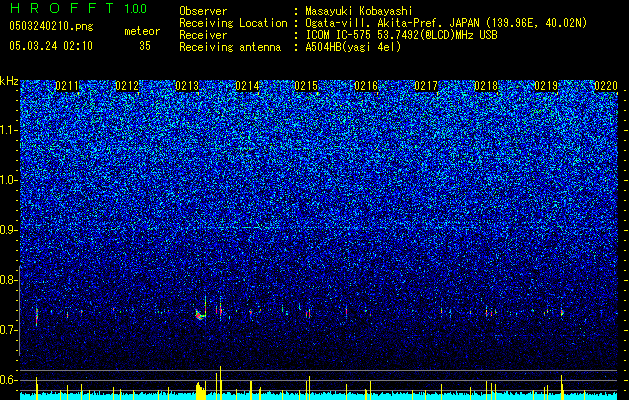Click the 0212 time marker
The image size is (629, 400).
127,86
